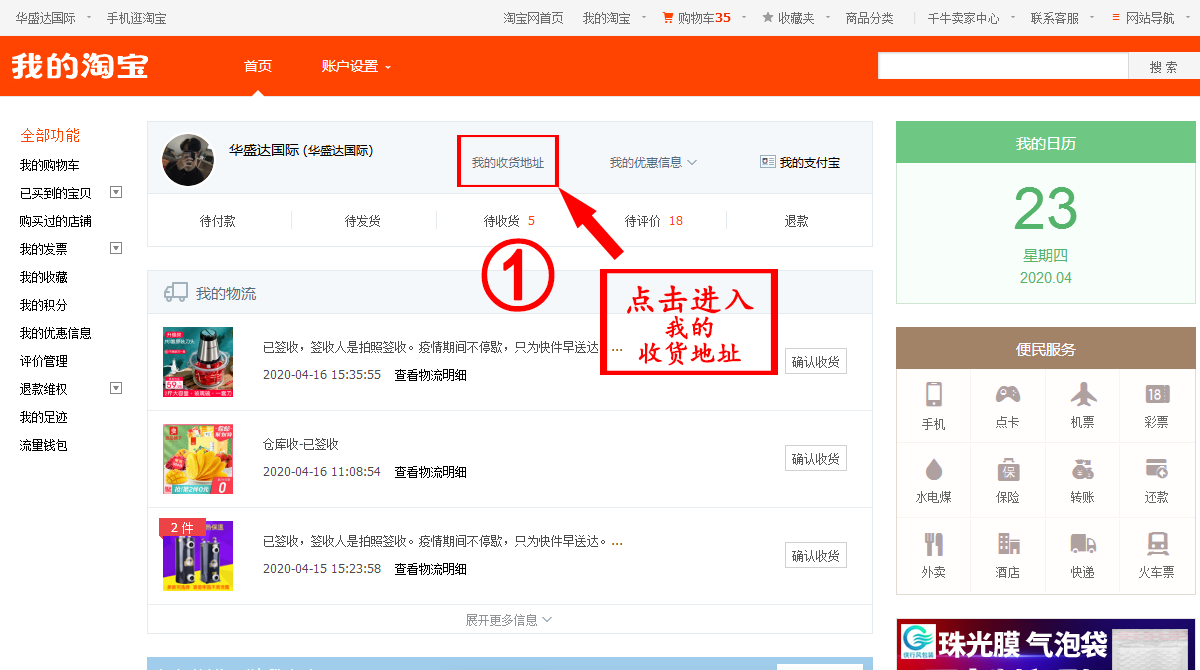
Task: View 查看物流明细 for the 11:08:54 shipment
Action: click(430, 472)
